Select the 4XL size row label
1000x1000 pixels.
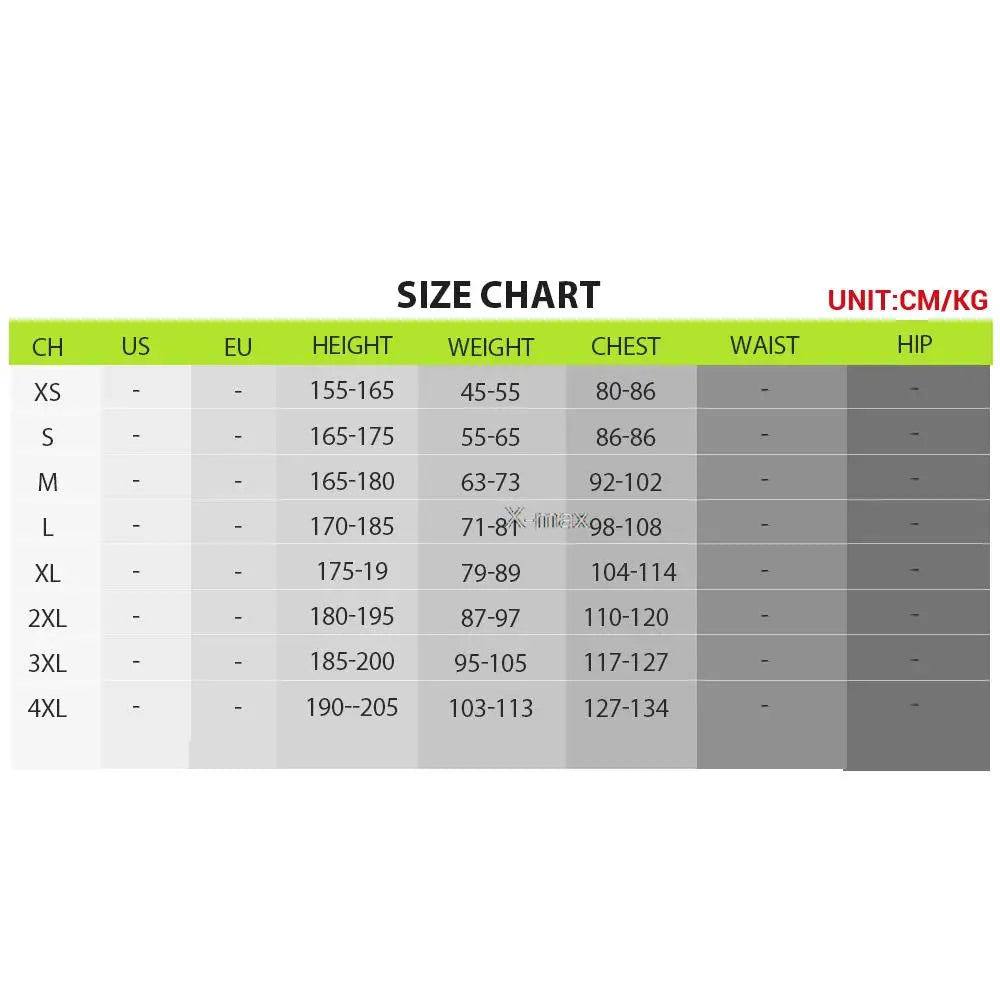click(47, 709)
